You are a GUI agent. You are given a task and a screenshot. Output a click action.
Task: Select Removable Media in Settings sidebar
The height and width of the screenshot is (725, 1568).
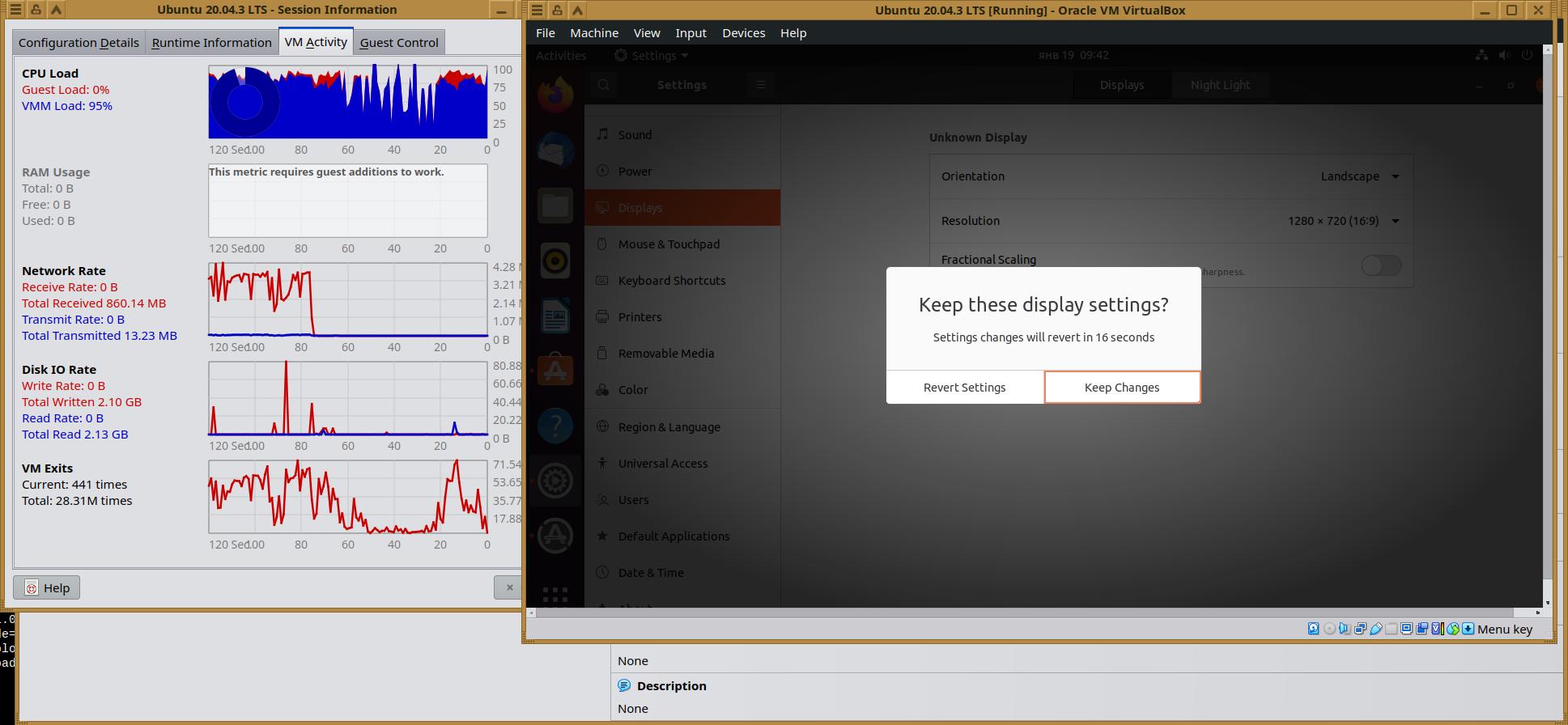[682, 354]
